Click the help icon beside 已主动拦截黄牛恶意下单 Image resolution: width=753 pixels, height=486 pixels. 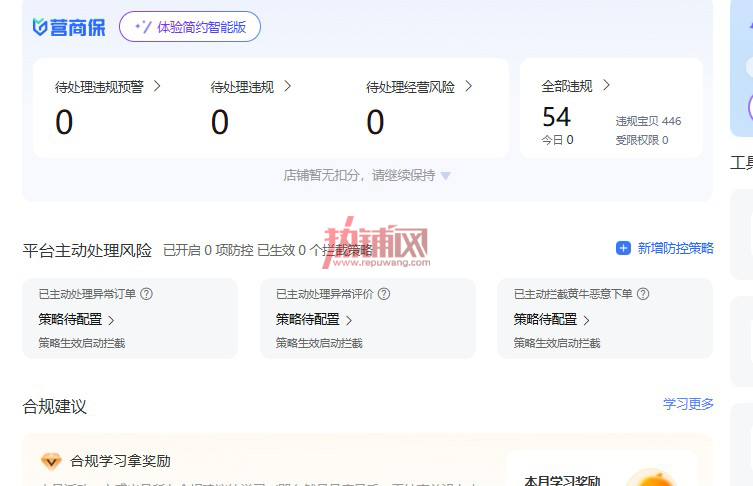coord(643,294)
